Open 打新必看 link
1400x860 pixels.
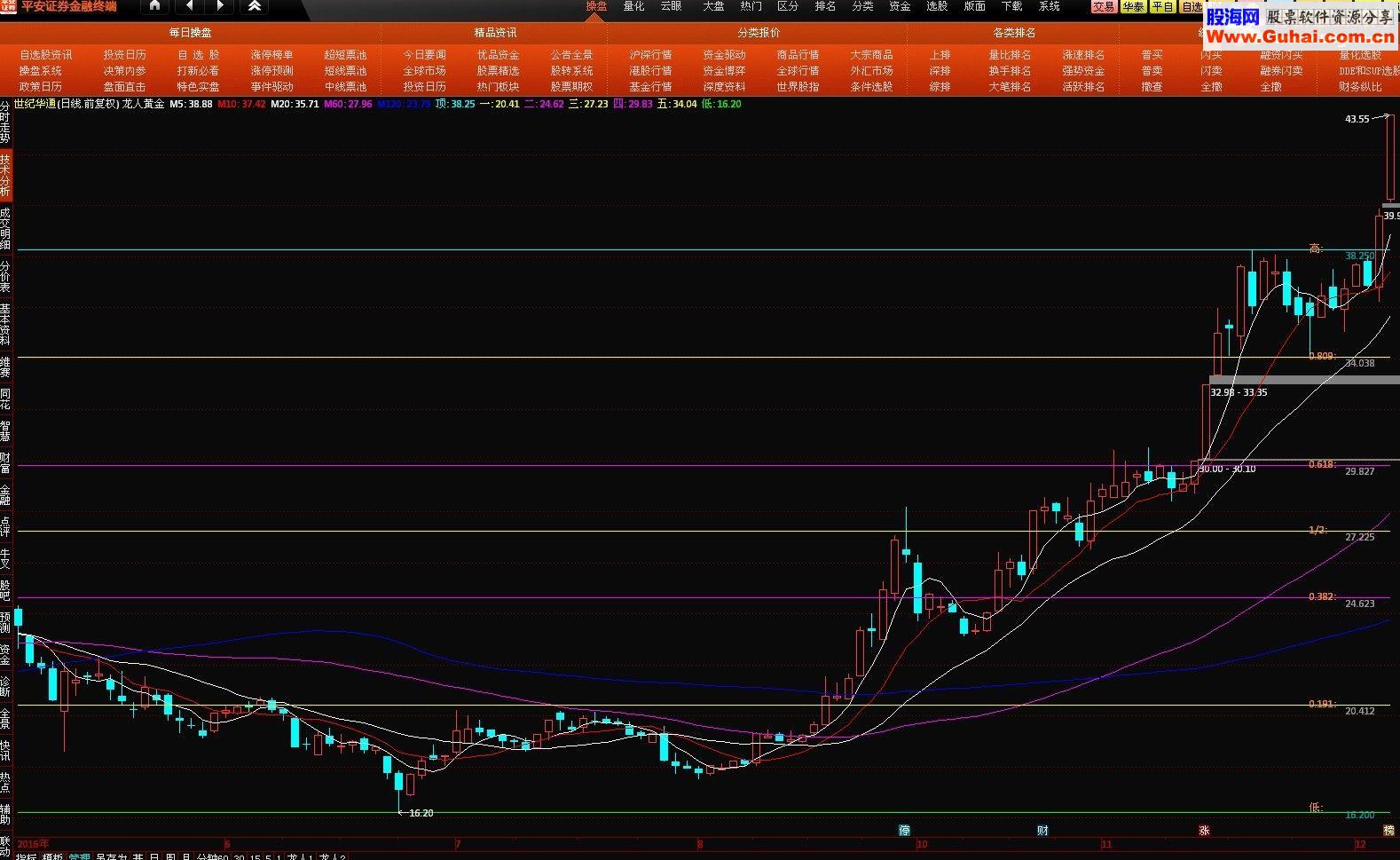click(198, 71)
